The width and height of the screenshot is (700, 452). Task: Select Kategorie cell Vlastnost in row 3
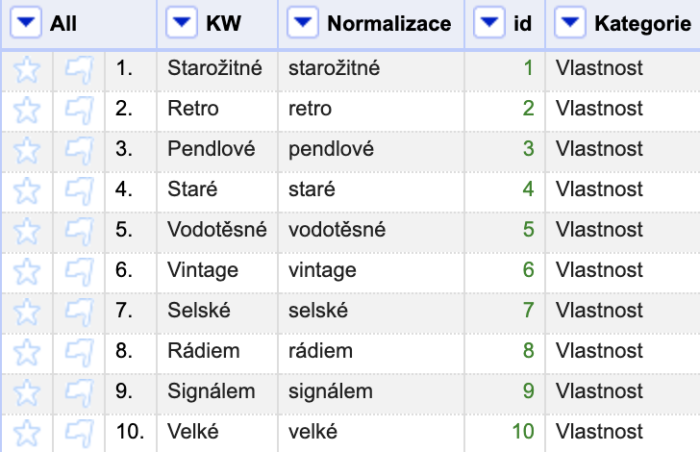pos(623,149)
